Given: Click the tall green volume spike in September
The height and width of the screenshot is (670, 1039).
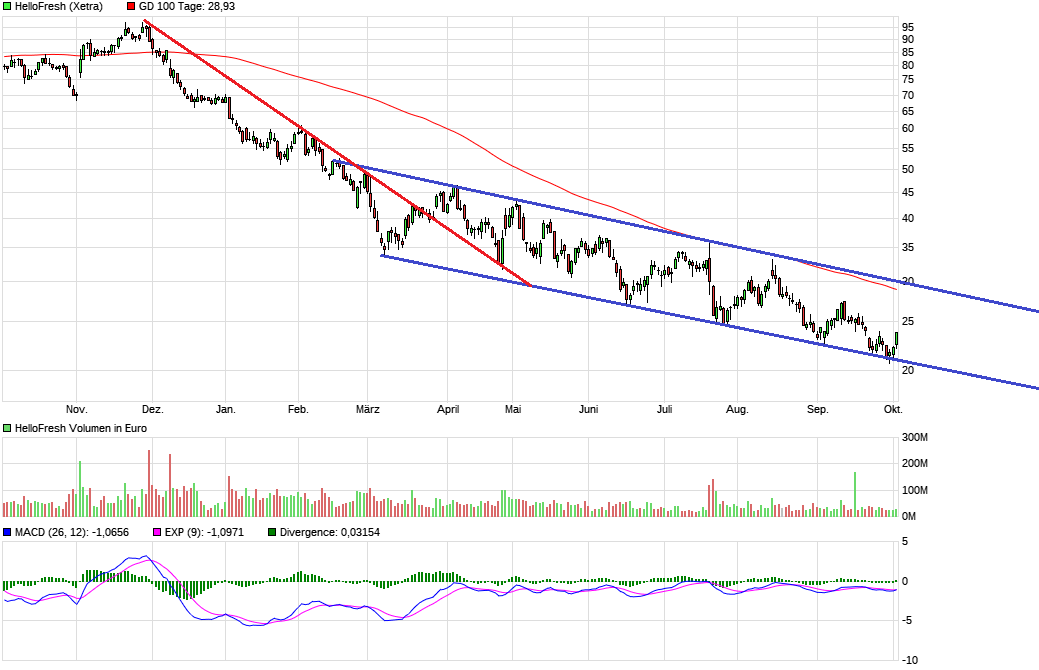Looking at the screenshot, I should [x=855, y=494].
